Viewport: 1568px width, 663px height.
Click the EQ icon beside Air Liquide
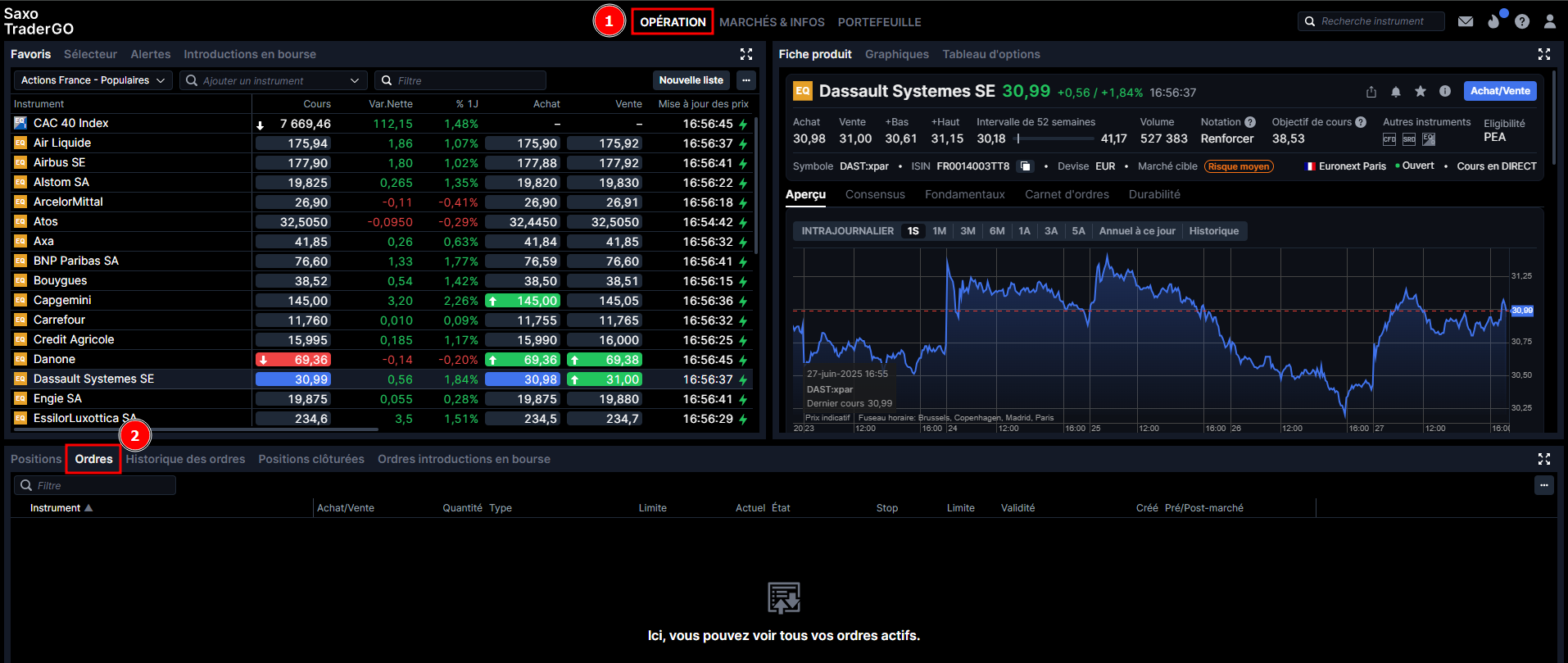pyautogui.click(x=20, y=143)
